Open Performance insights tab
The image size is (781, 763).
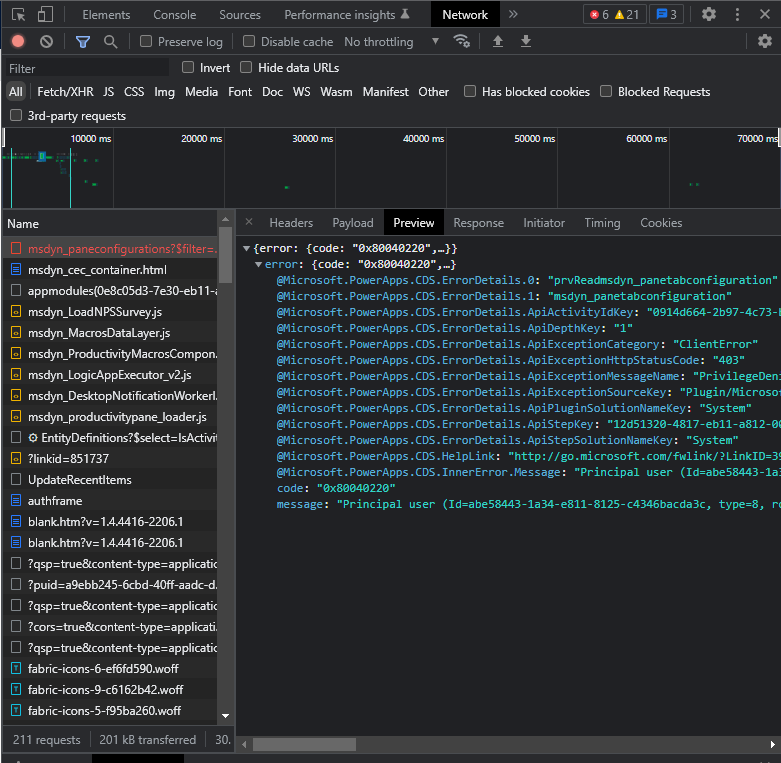point(347,15)
